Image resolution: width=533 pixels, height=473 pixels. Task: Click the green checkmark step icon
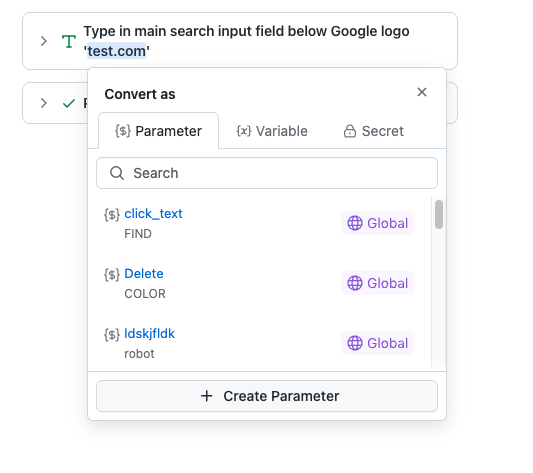pyautogui.click(x=69, y=103)
